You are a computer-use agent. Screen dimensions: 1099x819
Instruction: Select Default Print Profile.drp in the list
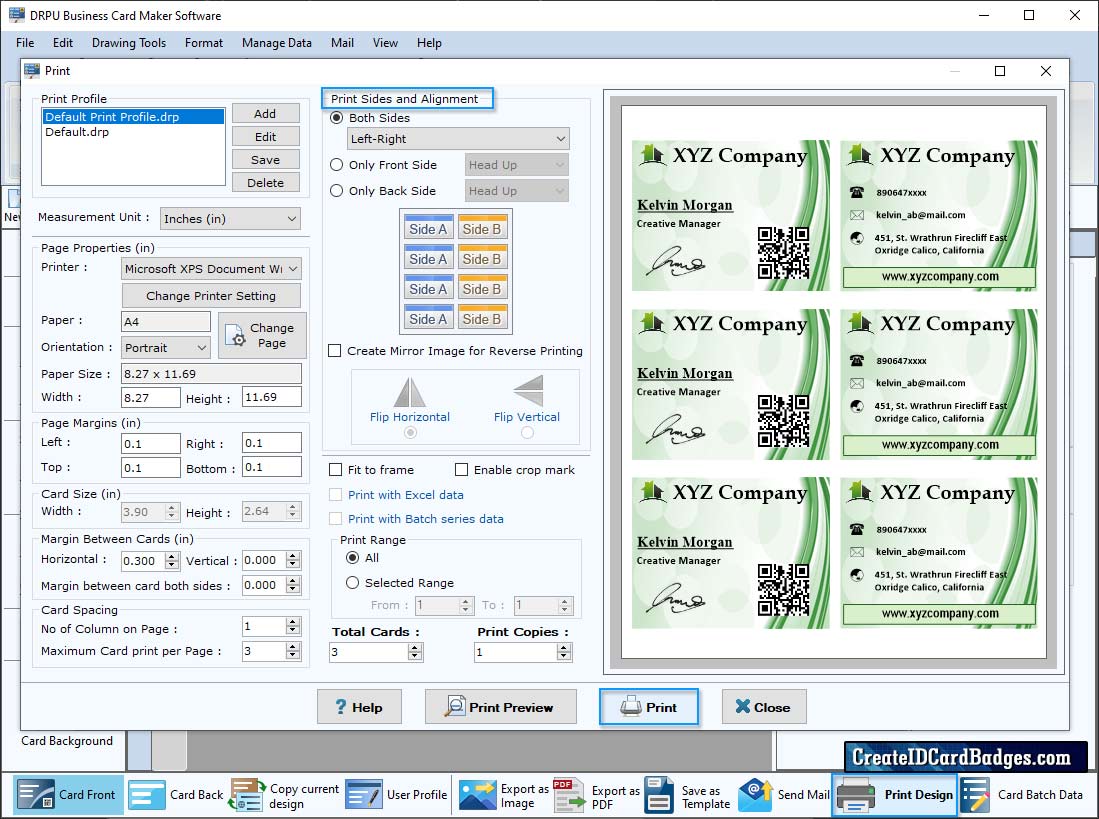click(133, 117)
